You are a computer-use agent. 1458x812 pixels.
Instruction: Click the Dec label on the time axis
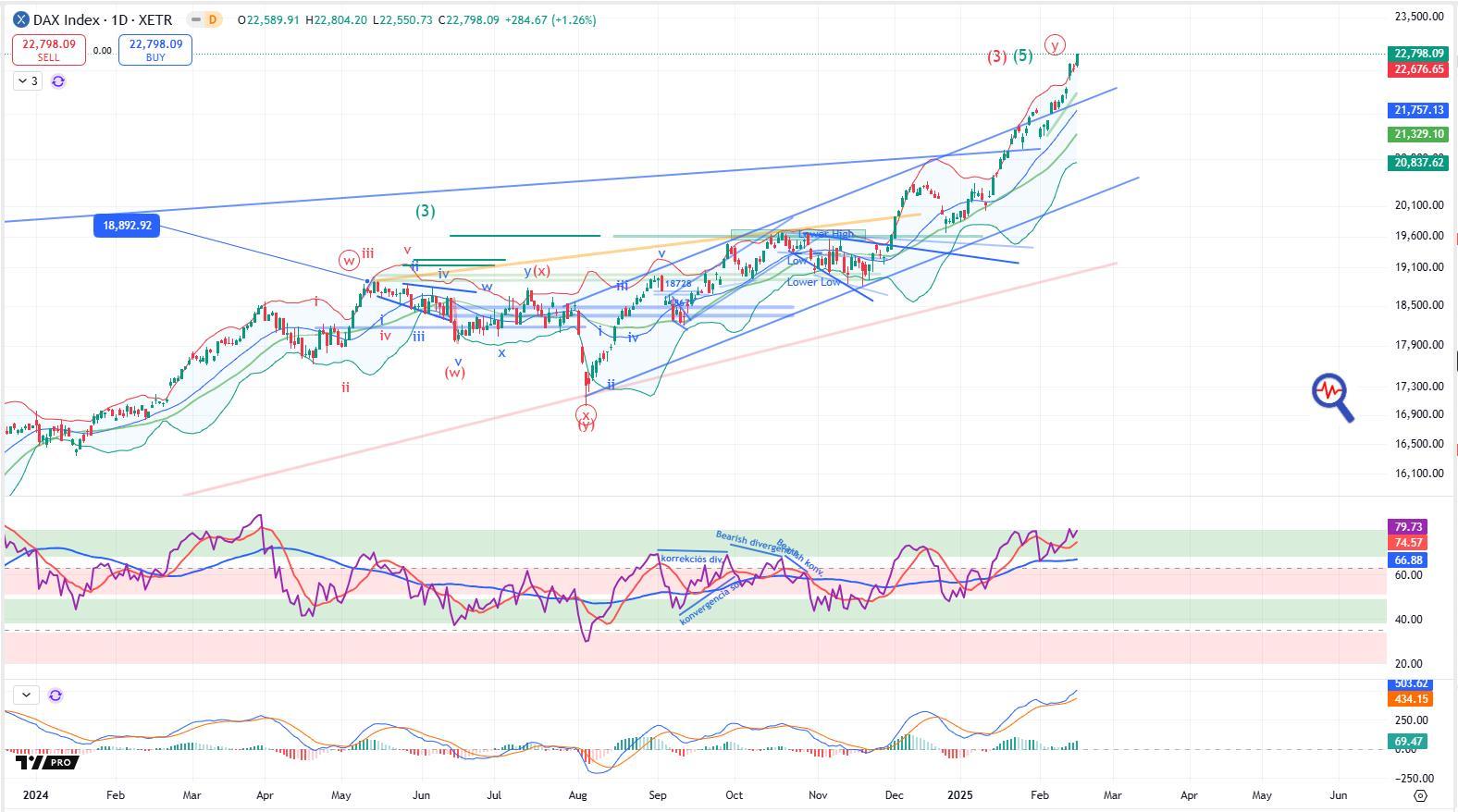tap(895, 795)
